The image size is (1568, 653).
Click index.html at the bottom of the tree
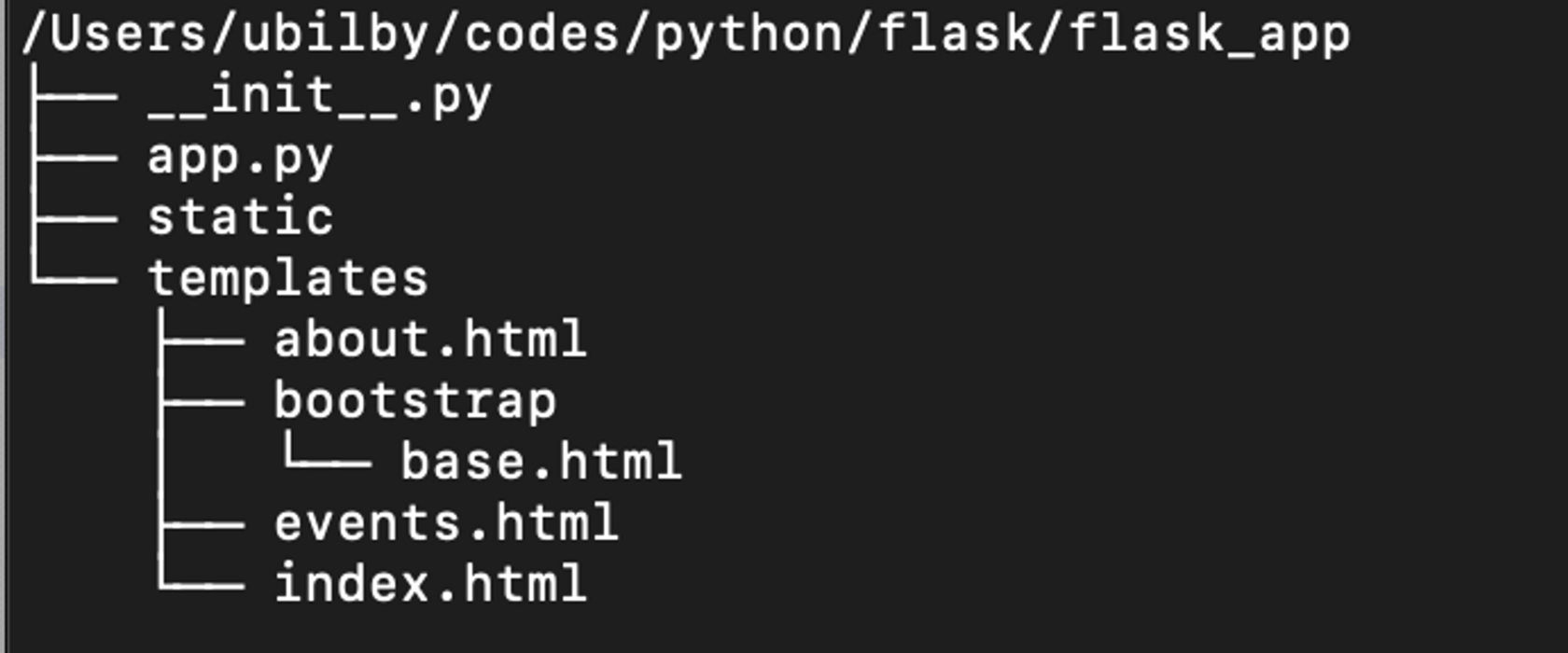click(x=430, y=583)
